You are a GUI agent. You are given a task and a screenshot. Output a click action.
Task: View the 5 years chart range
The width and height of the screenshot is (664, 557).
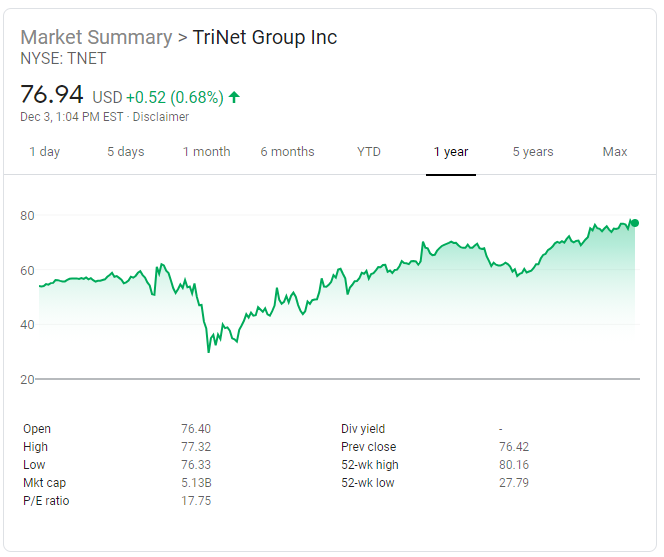tap(533, 152)
